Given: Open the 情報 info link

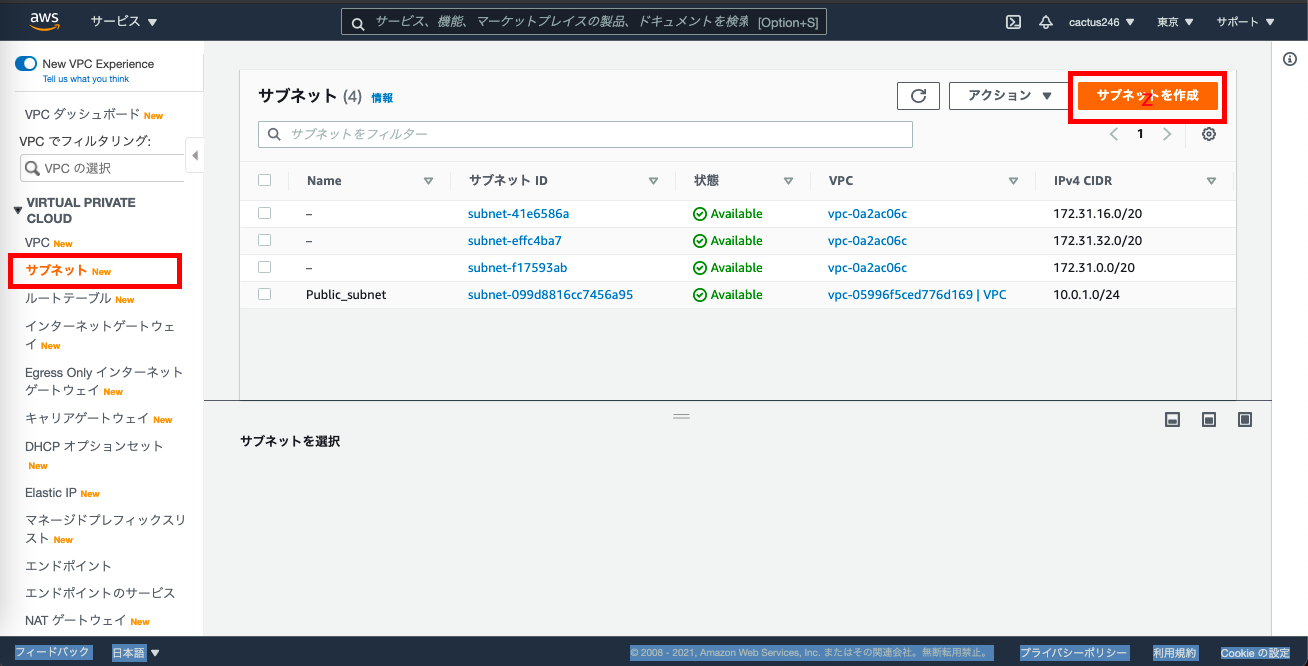Looking at the screenshot, I should (382, 98).
